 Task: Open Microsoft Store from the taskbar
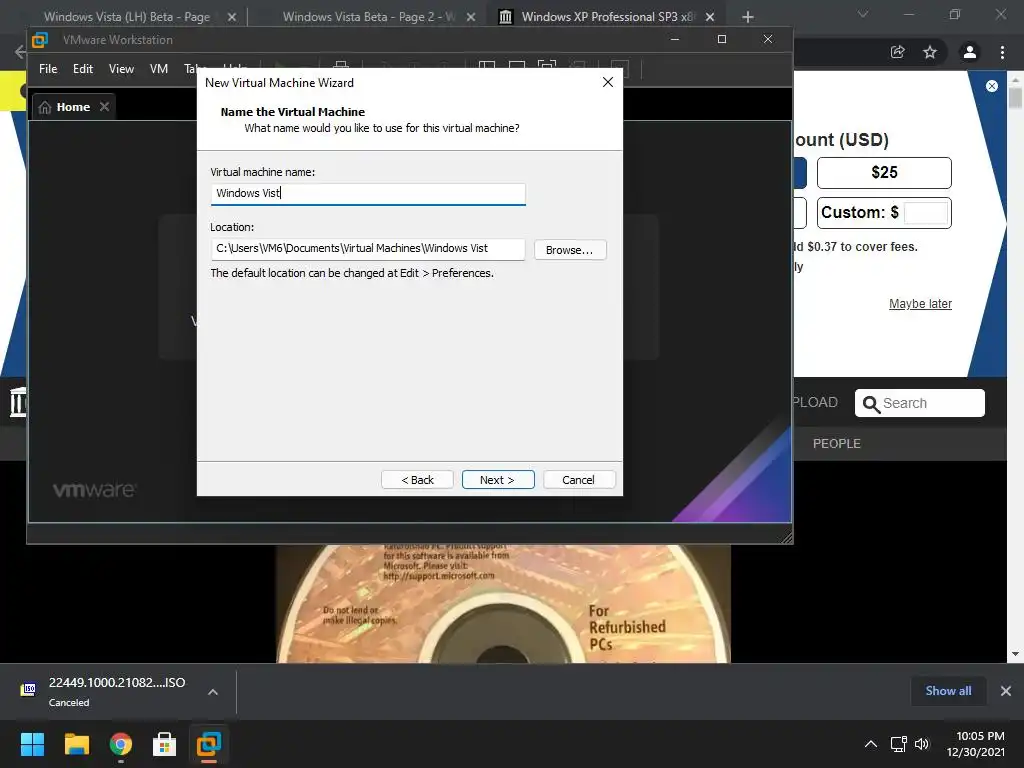(x=165, y=744)
